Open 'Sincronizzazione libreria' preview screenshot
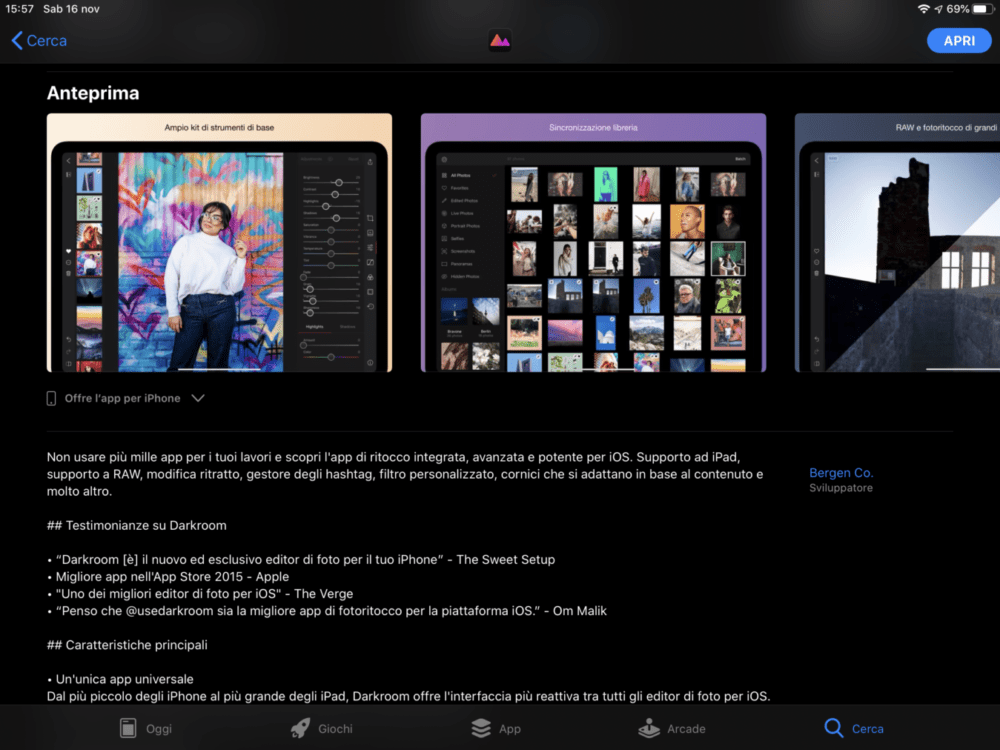The image size is (1000, 750). pos(593,242)
